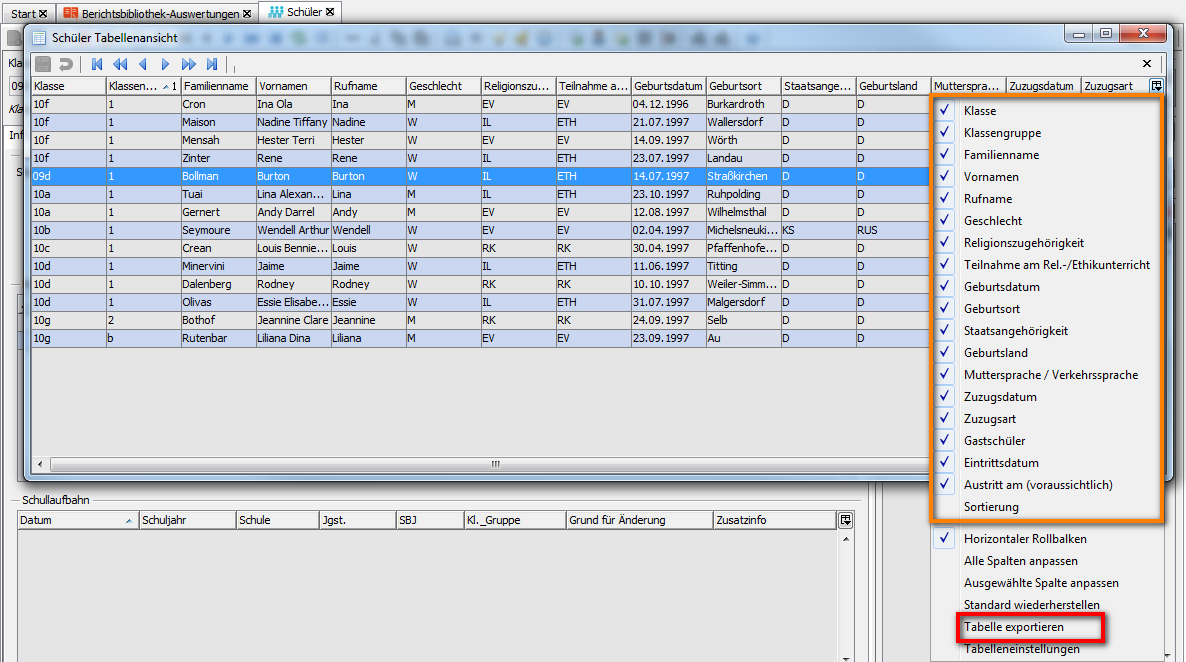Sort by Geburtsdatum column header
1186x662 pixels.
click(669, 85)
